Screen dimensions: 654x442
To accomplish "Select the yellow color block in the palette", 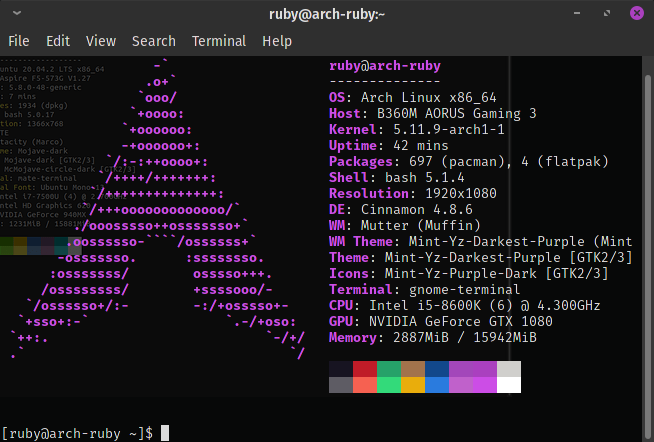I will (x=413, y=385).
